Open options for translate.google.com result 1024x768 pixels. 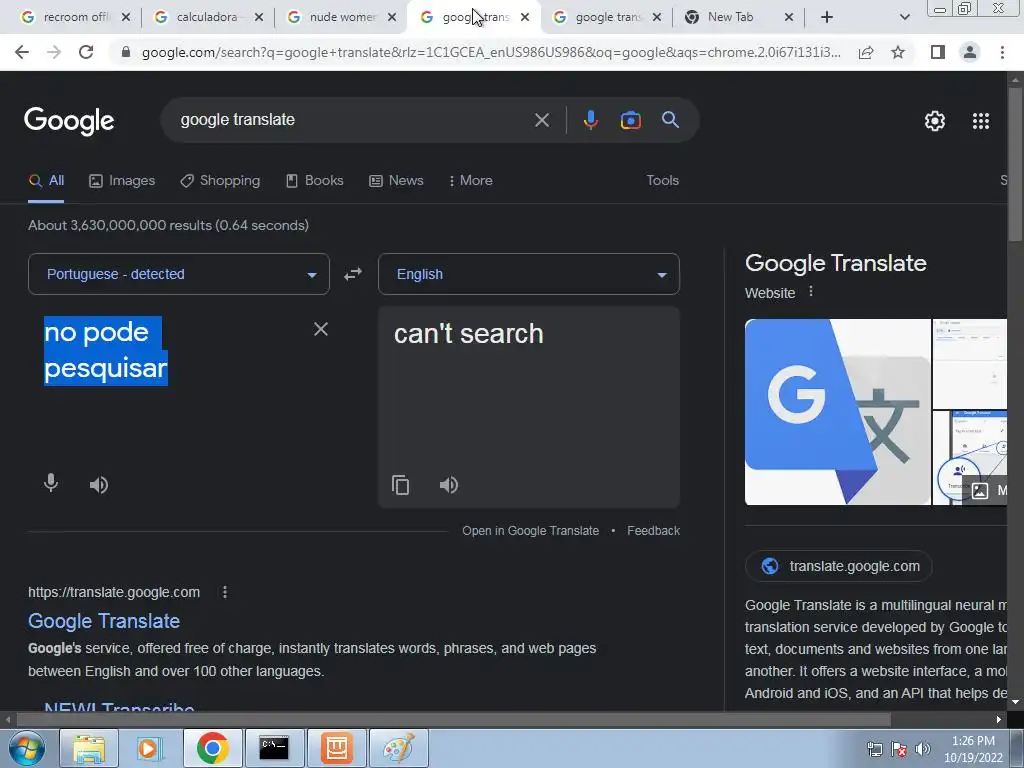[225, 592]
